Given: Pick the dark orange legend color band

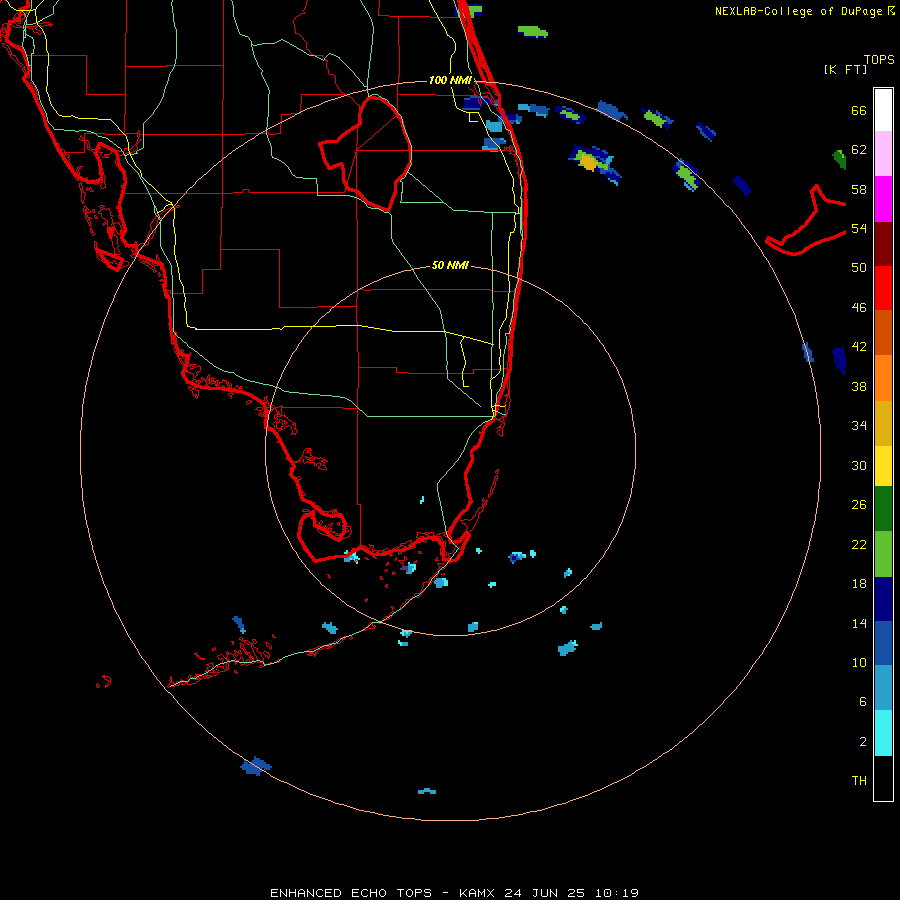Looking at the screenshot, I should (883, 332).
